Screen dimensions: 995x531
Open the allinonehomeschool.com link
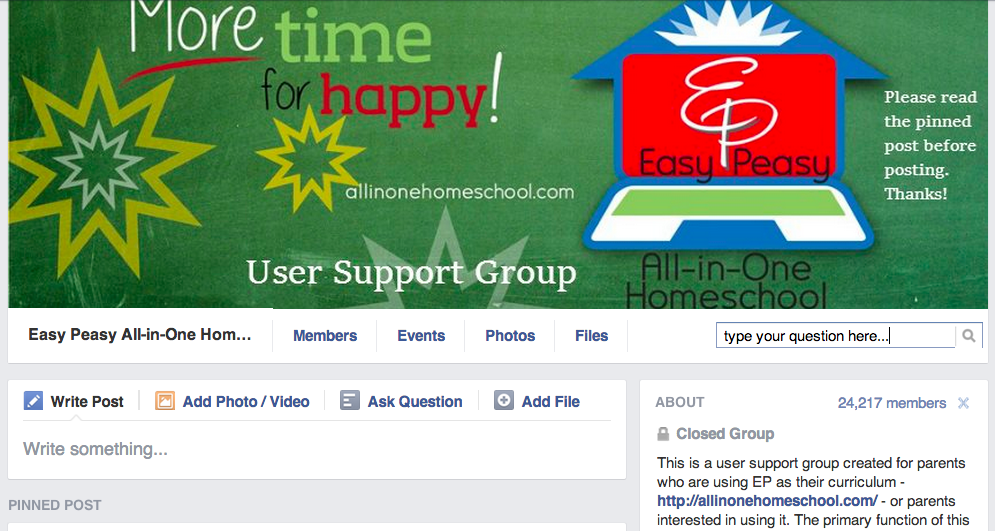767,501
